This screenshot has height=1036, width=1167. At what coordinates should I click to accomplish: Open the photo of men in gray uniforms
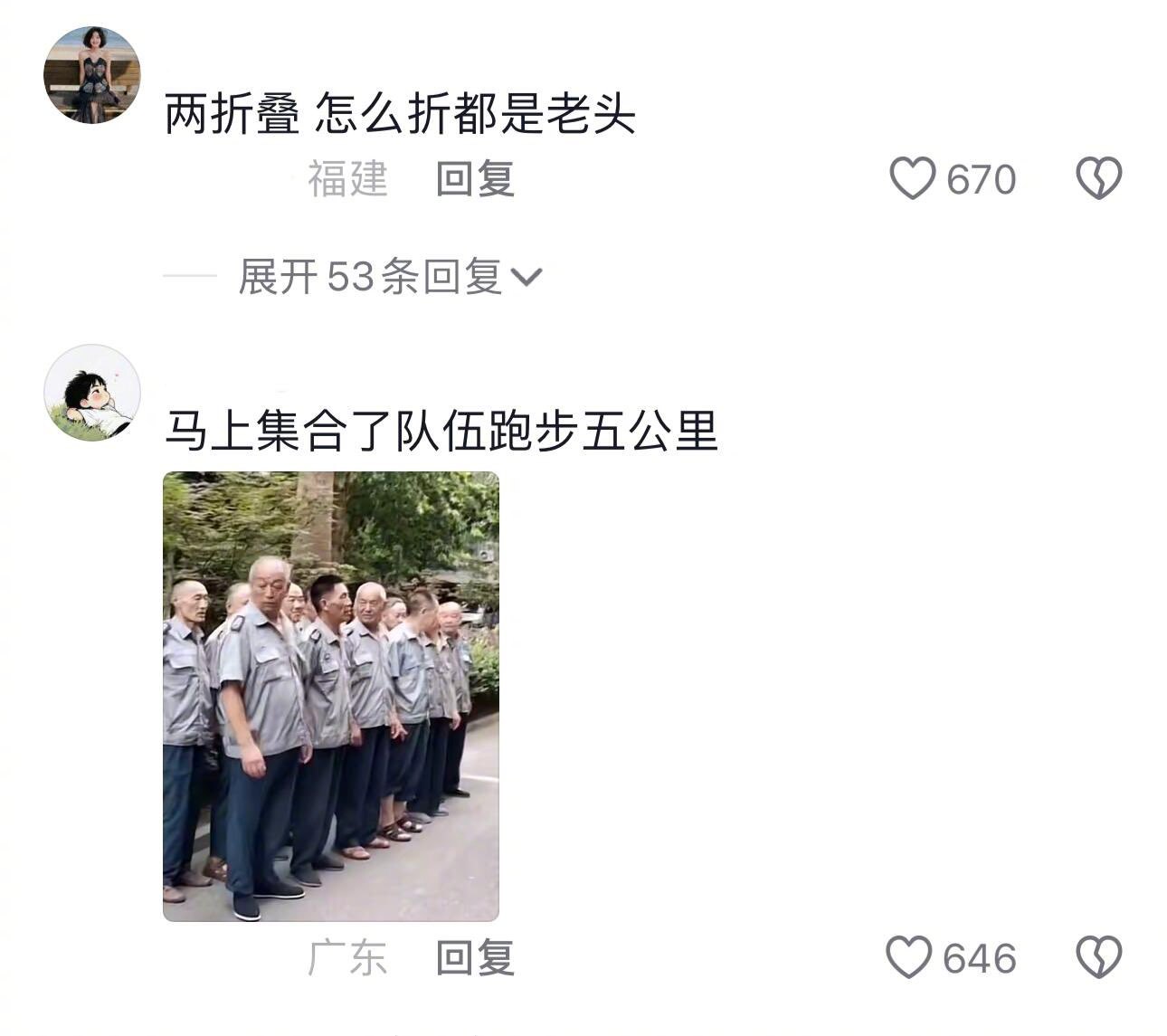(331, 696)
